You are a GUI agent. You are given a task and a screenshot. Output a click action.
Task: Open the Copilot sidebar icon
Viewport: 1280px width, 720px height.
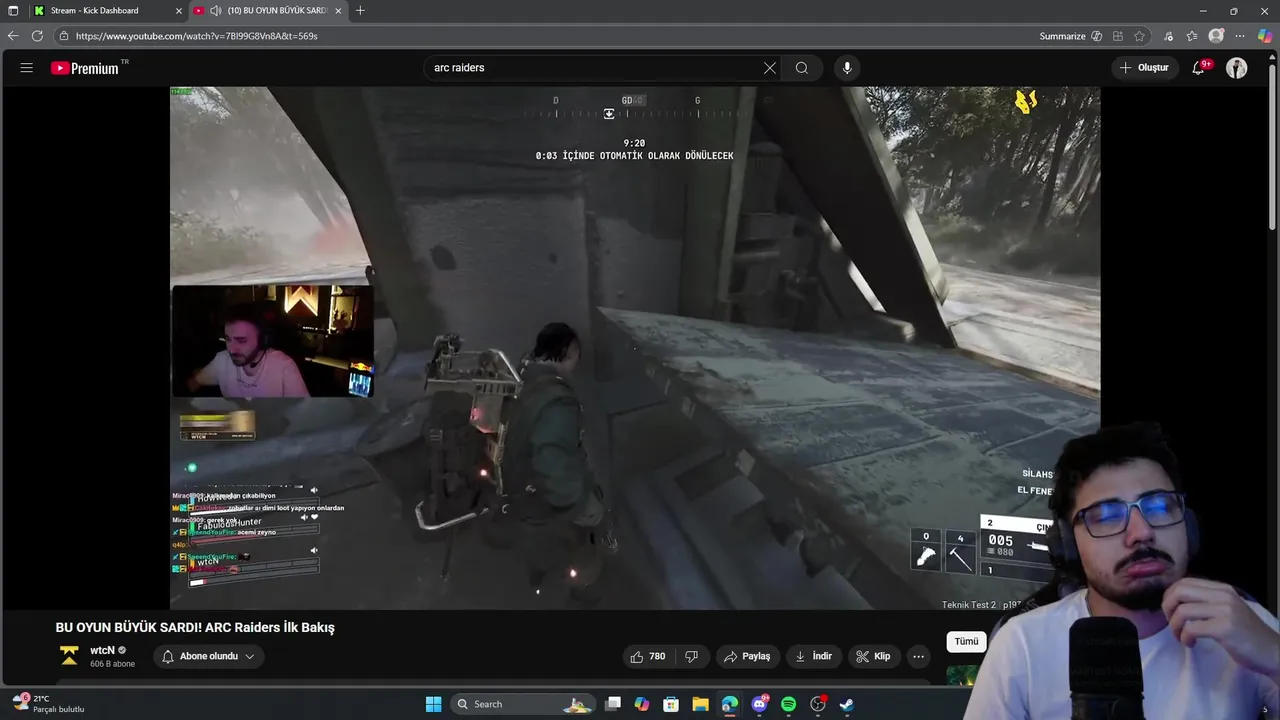click(1265, 36)
